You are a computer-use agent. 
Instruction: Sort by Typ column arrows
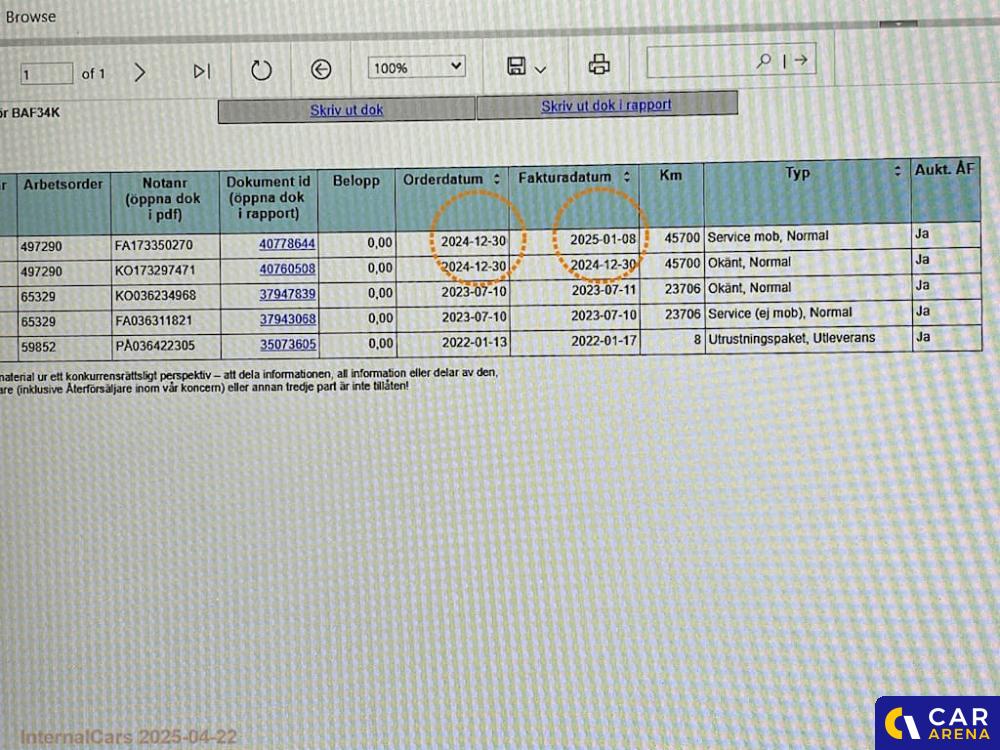coord(897,172)
